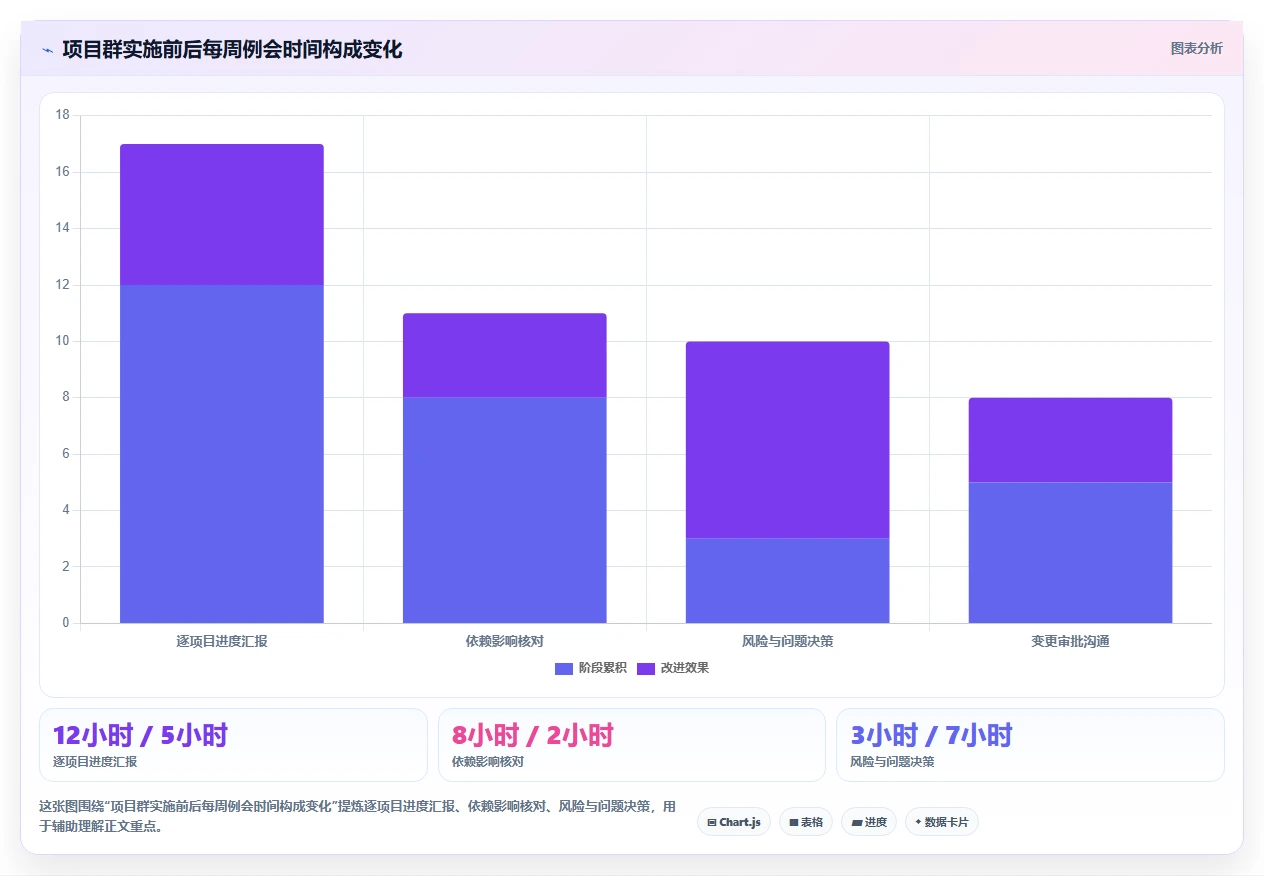The image size is (1264, 876).
Task: Click the blue bar segment for 风险与问题决策
Action: [x=788, y=581]
